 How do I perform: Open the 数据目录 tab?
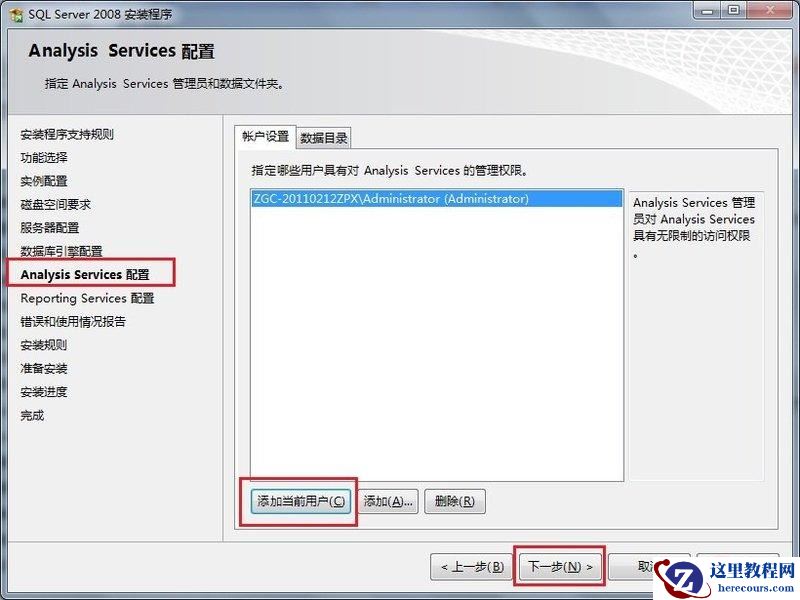(x=323, y=138)
